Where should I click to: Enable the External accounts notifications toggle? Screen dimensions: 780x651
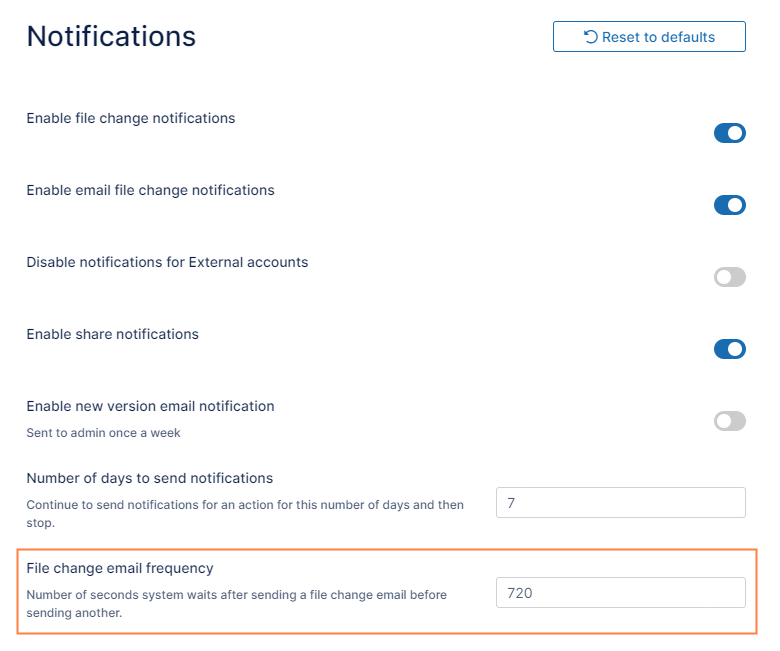coord(729,277)
